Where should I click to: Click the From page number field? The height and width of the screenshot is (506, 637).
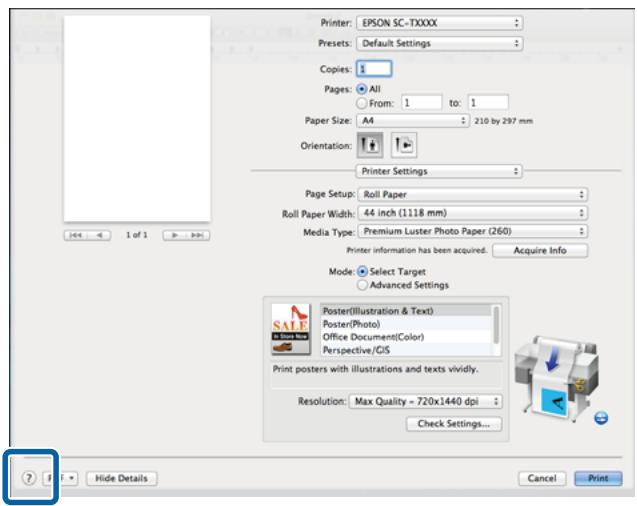coord(421,103)
